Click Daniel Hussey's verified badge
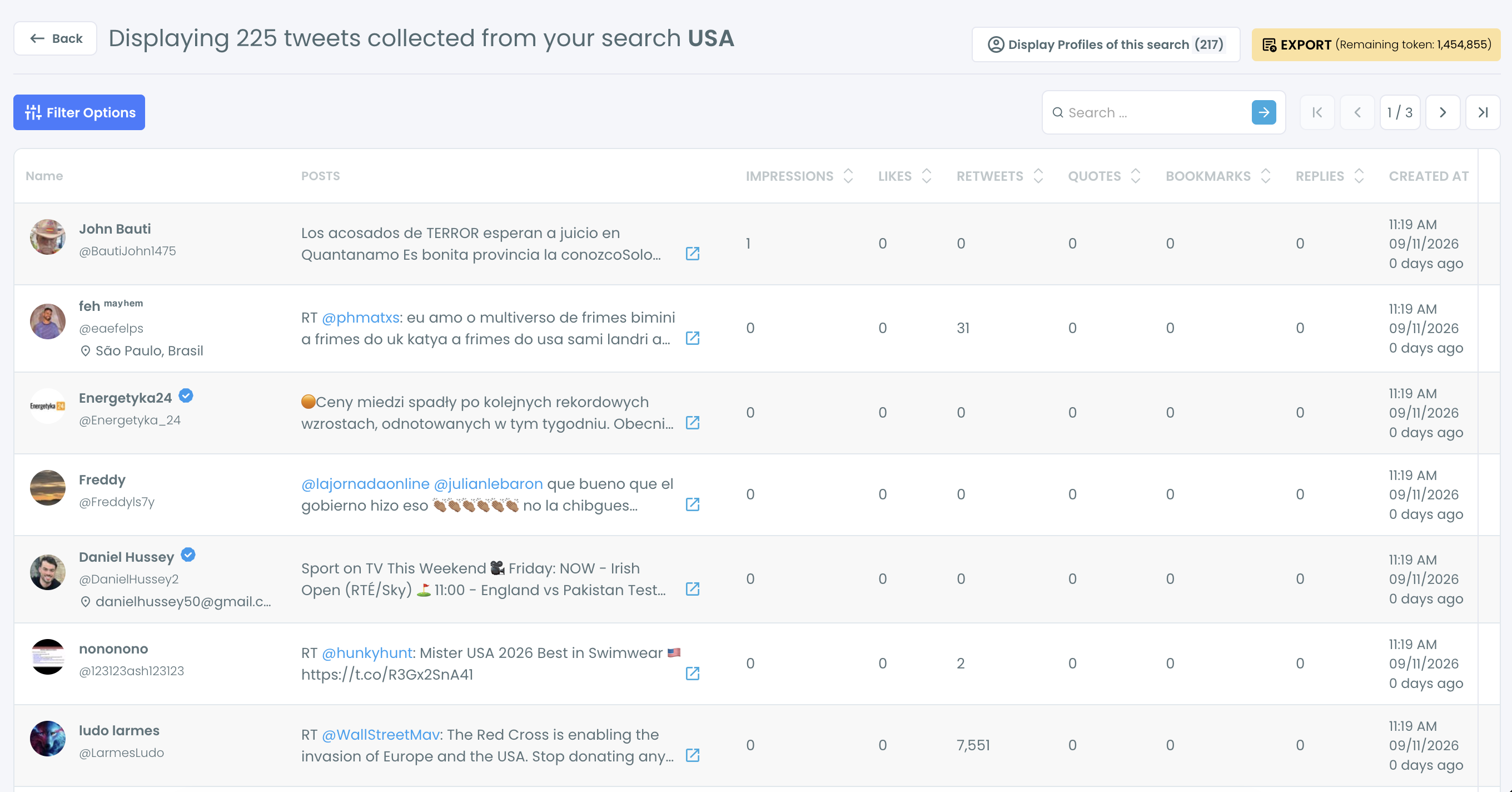 pyautogui.click(x=188, y=555)
